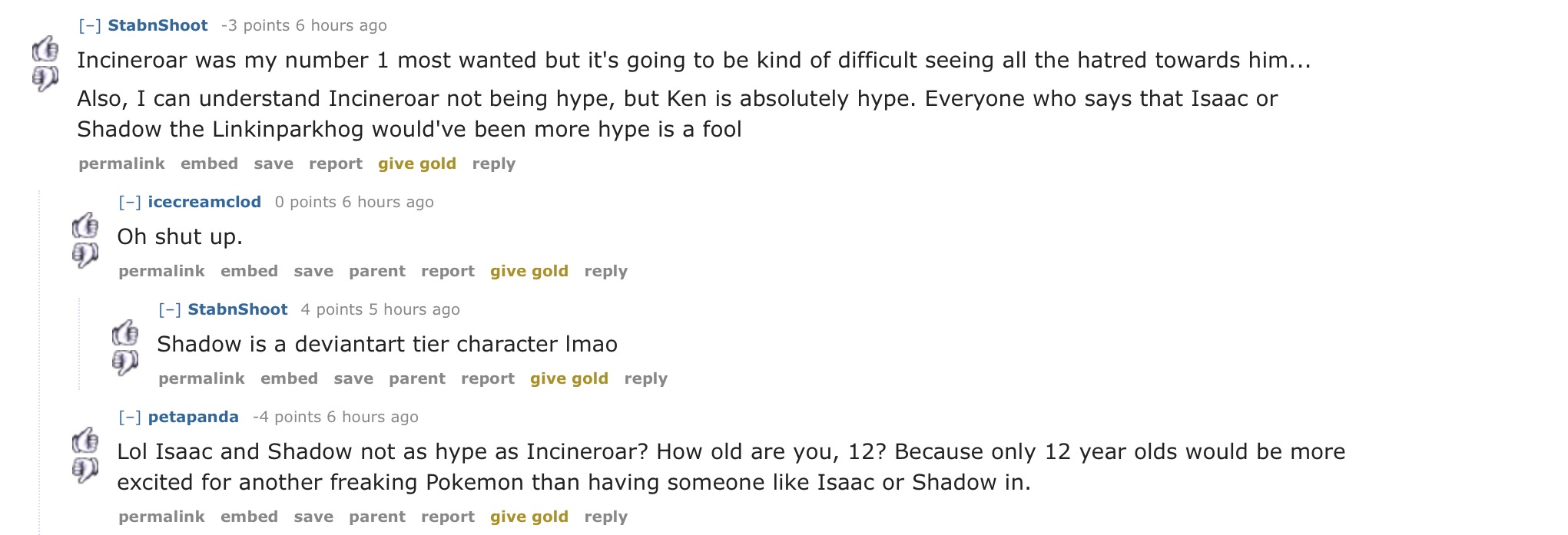Viewport: 1568px width, 535px height.
Task: Downvote icecreamclod's "Oh shut up" comment
Action: pyautogui.click(x=85, y=255)
